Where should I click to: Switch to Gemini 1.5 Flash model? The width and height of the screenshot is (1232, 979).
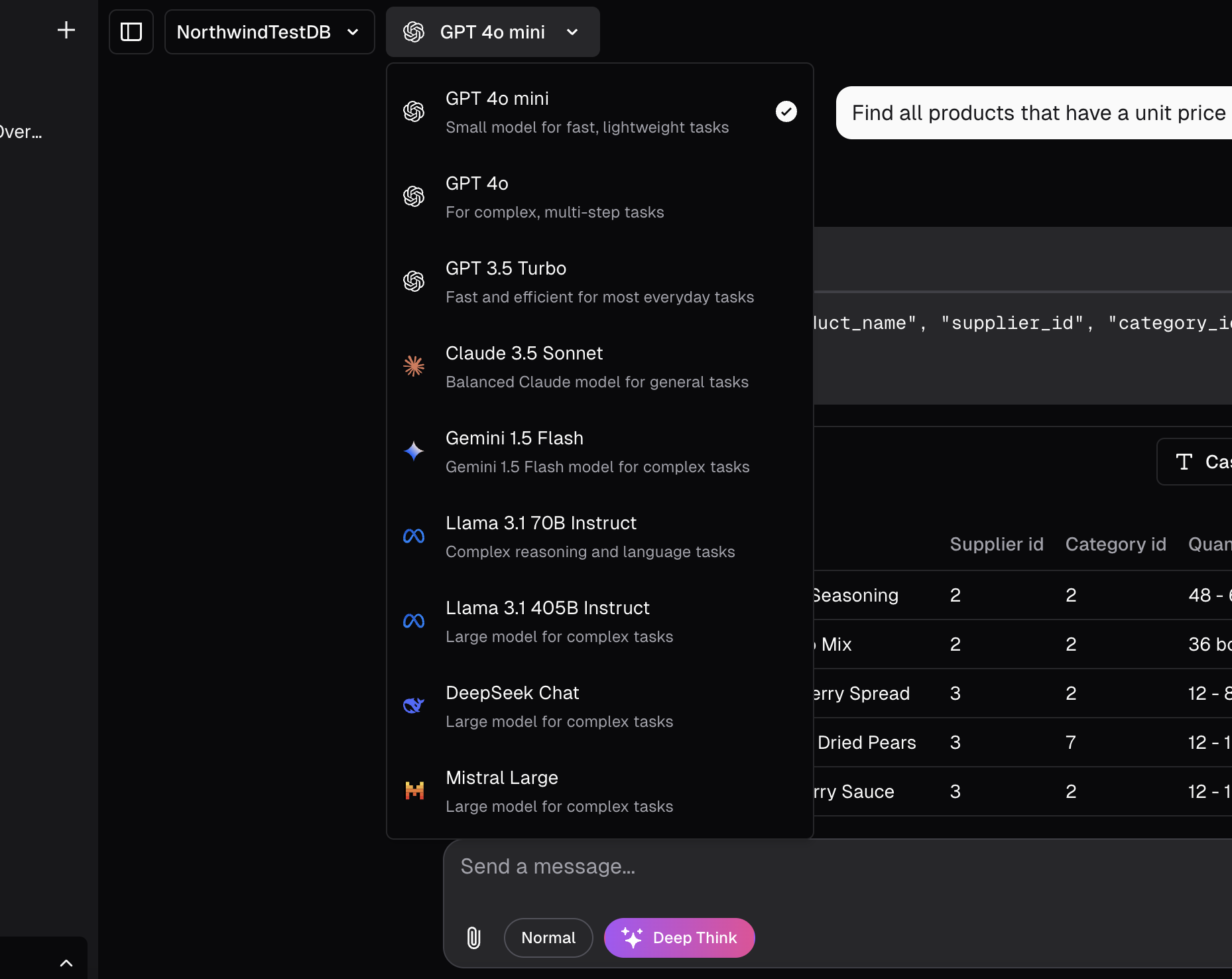pyautogui.click(x=599, y=452)
